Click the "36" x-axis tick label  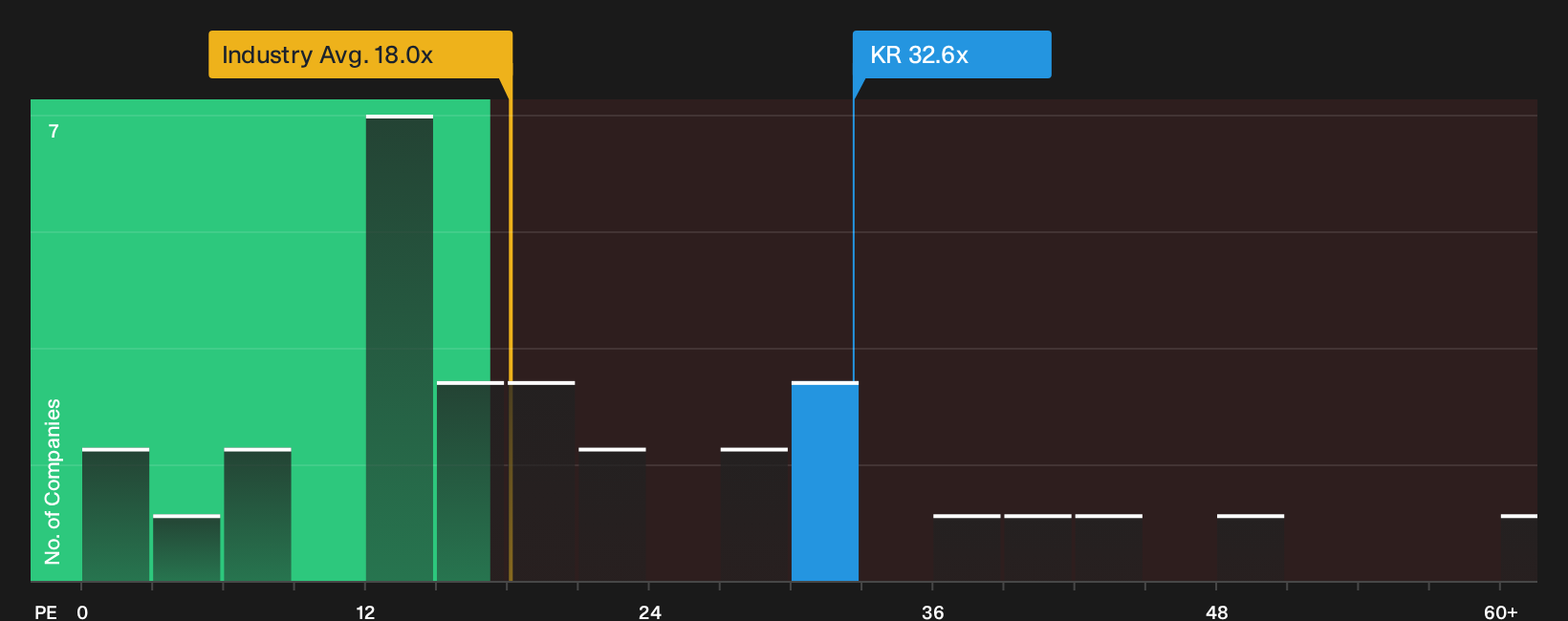click(x=932, y=612)
